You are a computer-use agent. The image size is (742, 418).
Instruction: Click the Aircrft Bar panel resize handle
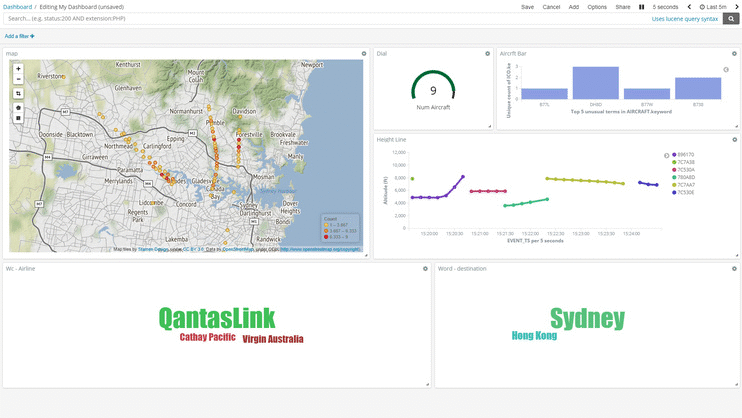click(x=737, y=126)
